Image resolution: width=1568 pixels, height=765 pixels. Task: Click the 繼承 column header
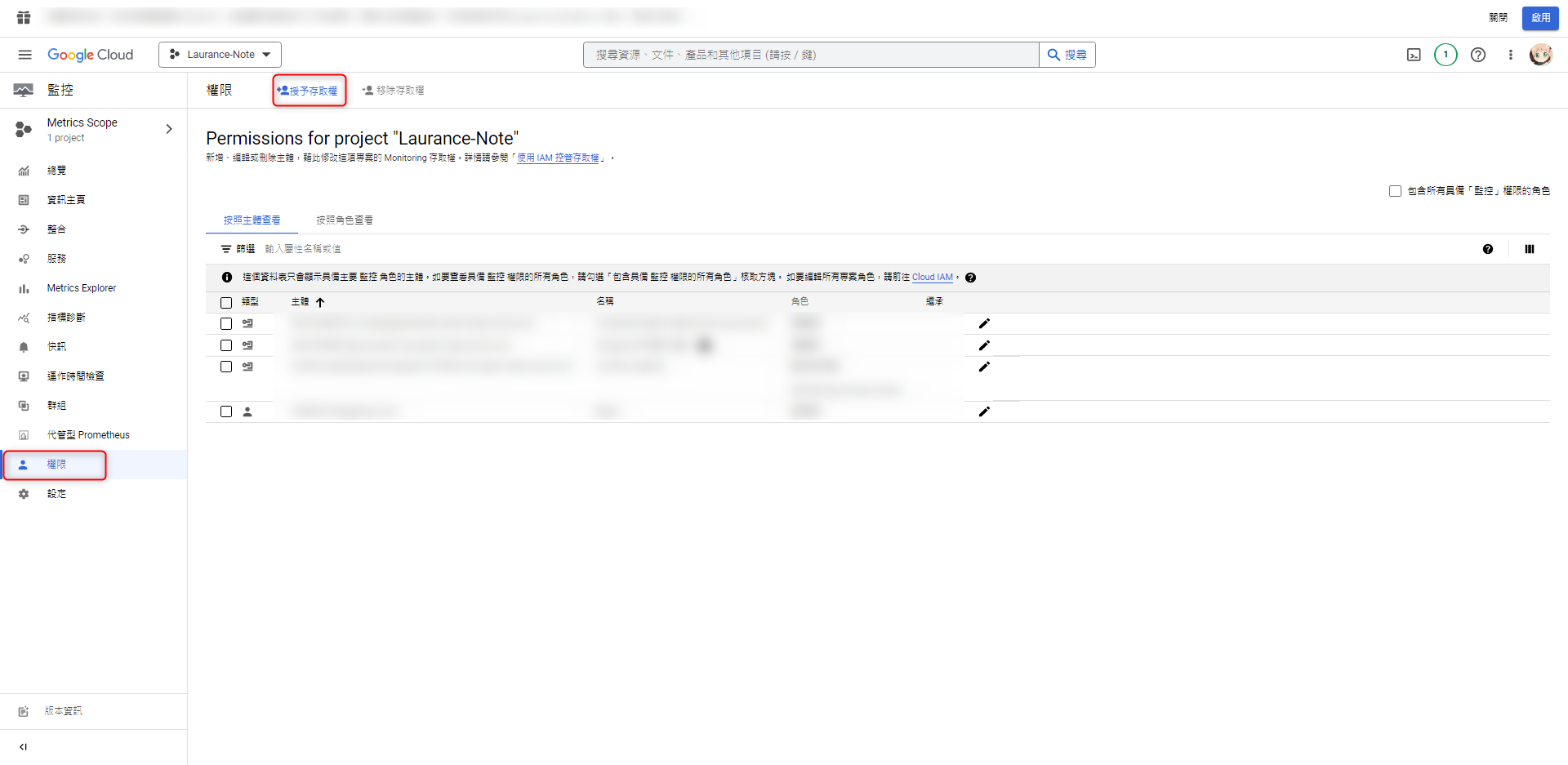(934, 302)
